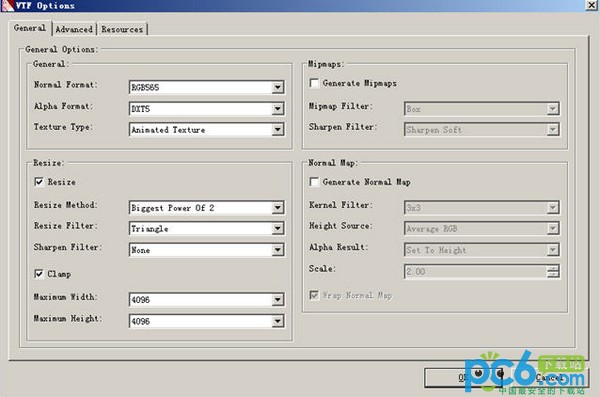Switch to the Advanced tab
The image size is (600, 397).
[x=74, y=29]
